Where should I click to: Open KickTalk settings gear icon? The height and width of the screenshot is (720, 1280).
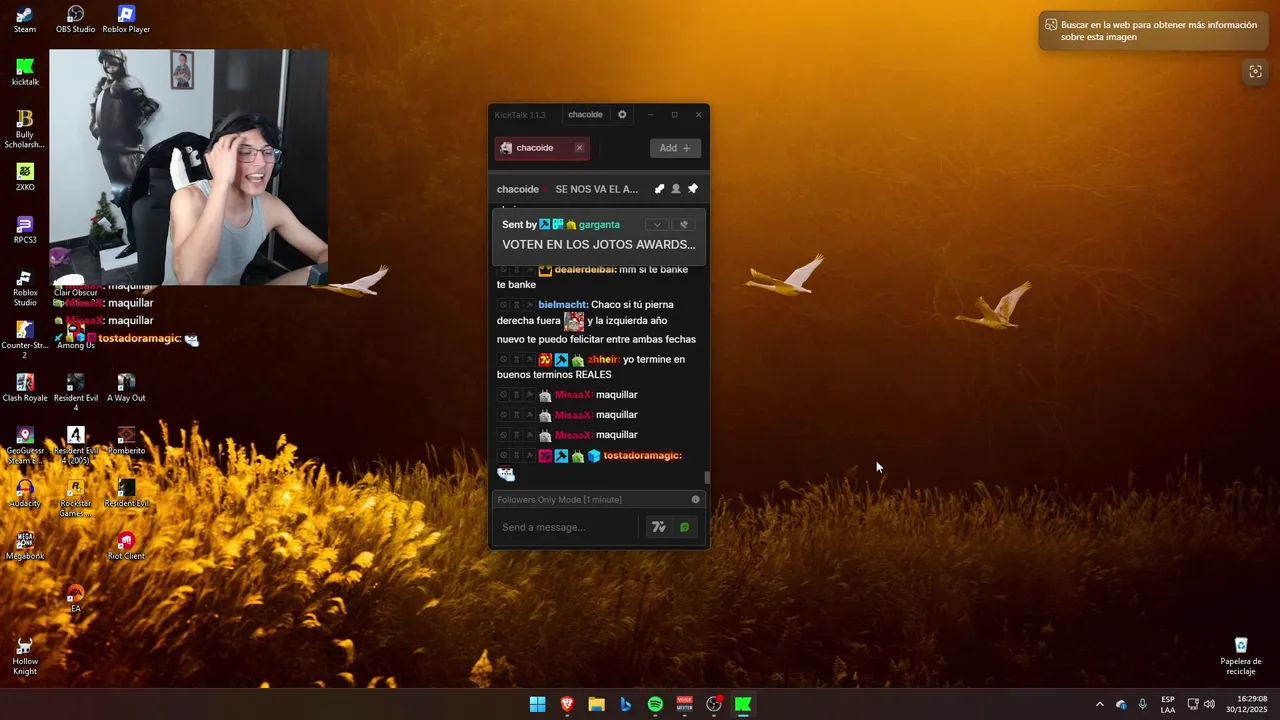click(622, 114)
